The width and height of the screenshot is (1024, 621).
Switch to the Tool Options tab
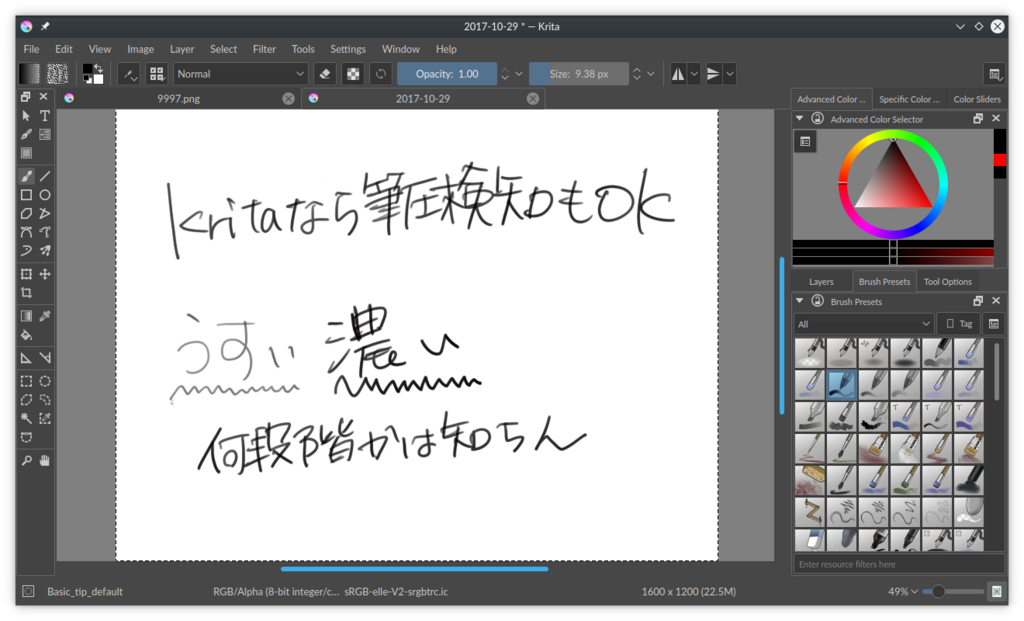pos(948,281)
